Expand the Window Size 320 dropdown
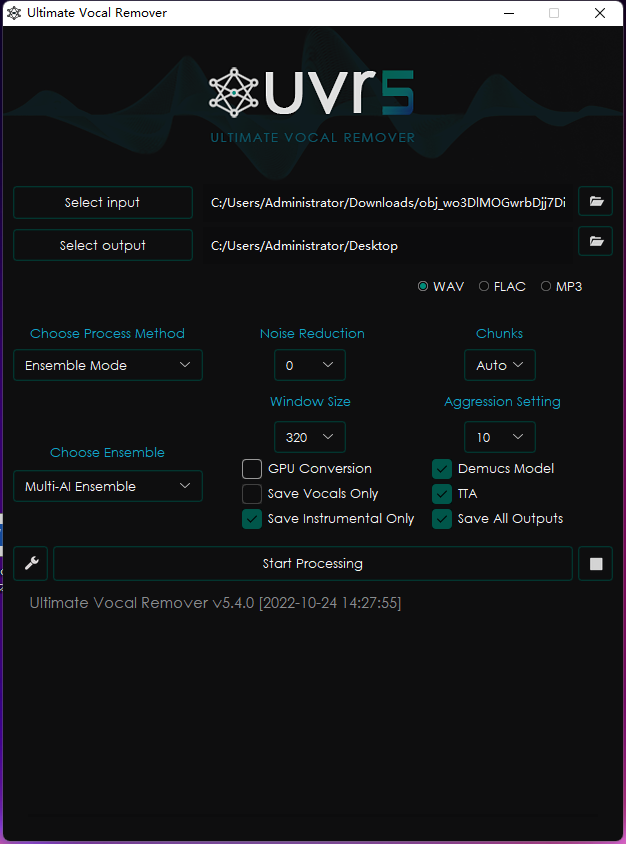The height and width of the screenshot is (844, 626). 309,437
